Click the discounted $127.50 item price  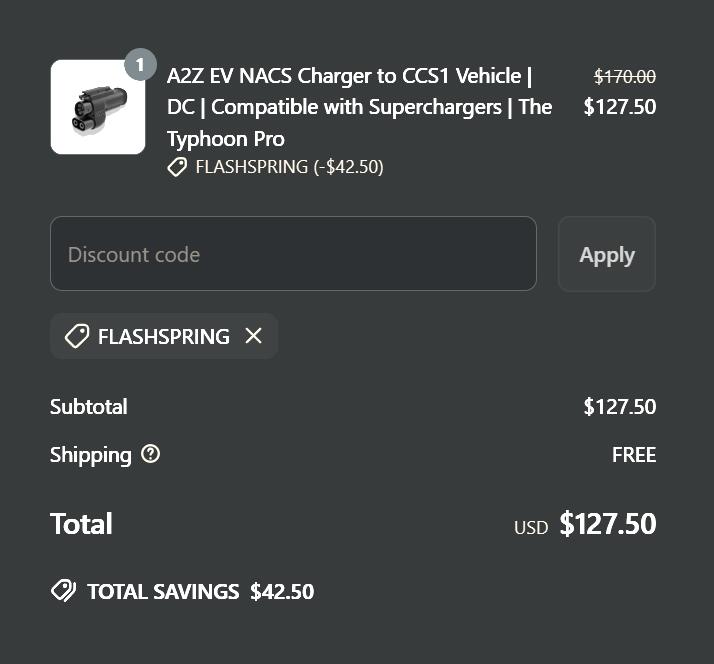[620, 107]
